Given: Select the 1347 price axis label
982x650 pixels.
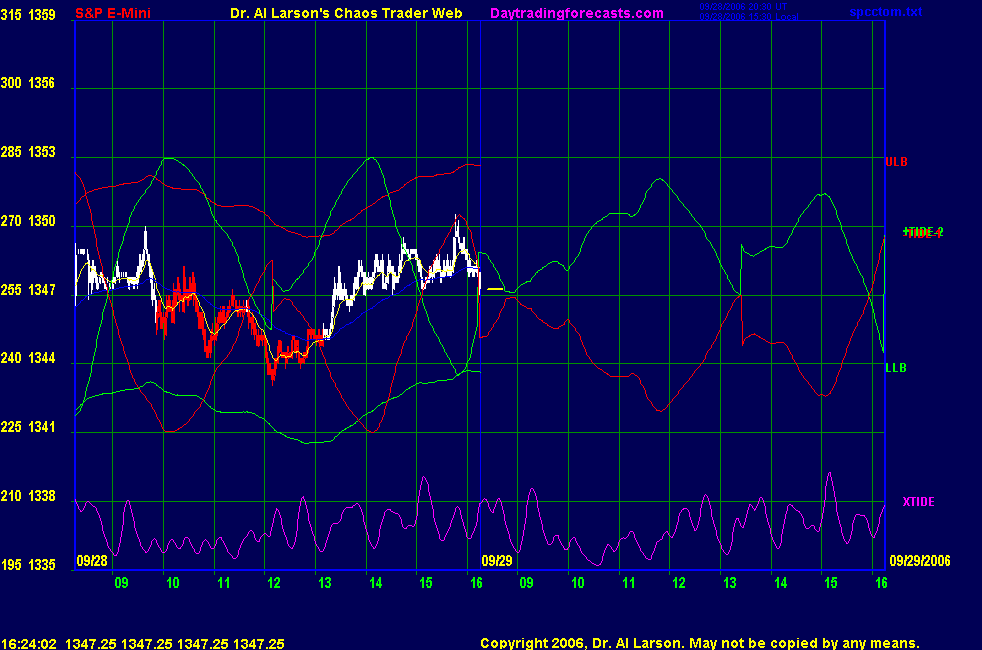Looking at the screenshot, I should click(45, 290).
